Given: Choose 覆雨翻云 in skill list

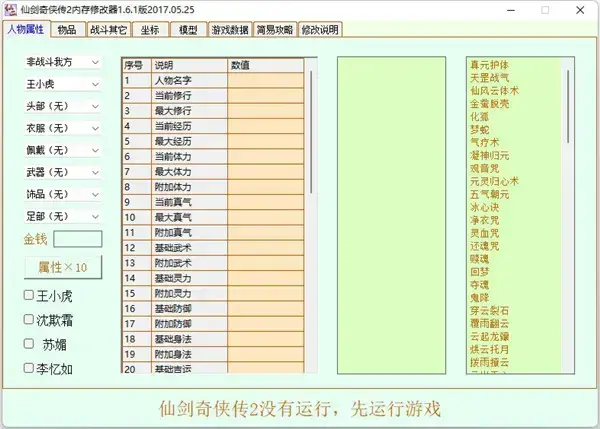Looking at the screenshot, I should coord(489,323).
